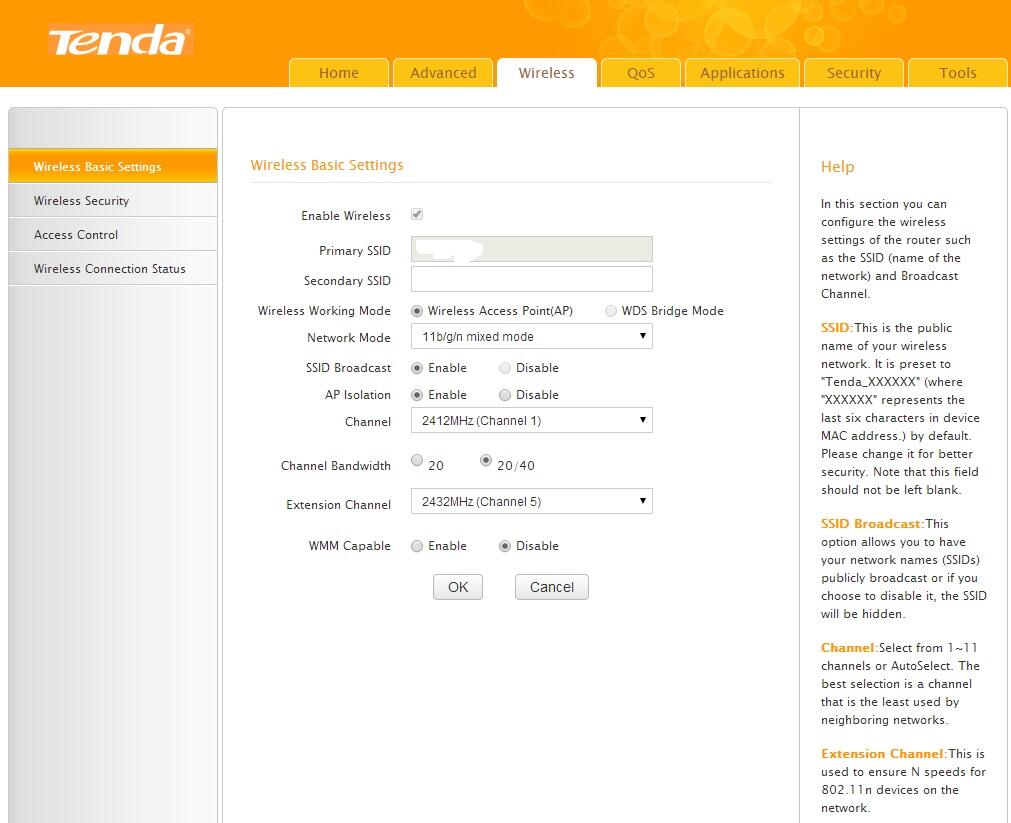Viewport: 1011px width, 823px height.
Task: Open the Extension Channel dropdown
Action: coord(532,501)
